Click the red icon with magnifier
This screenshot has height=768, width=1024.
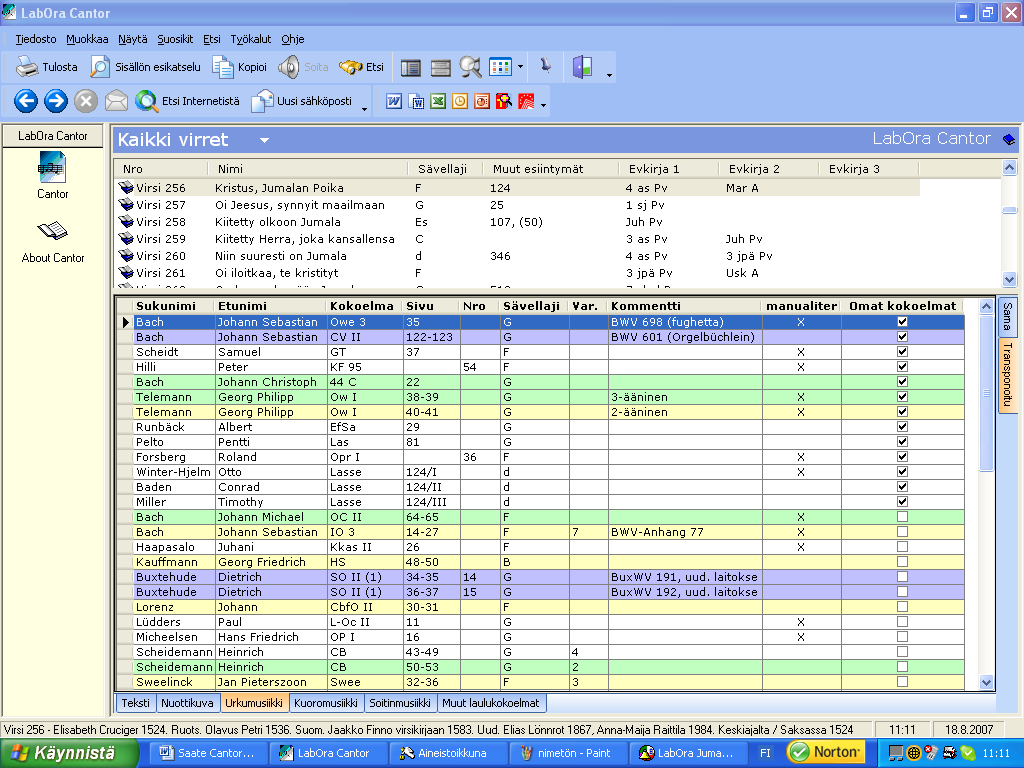(504, 101)
